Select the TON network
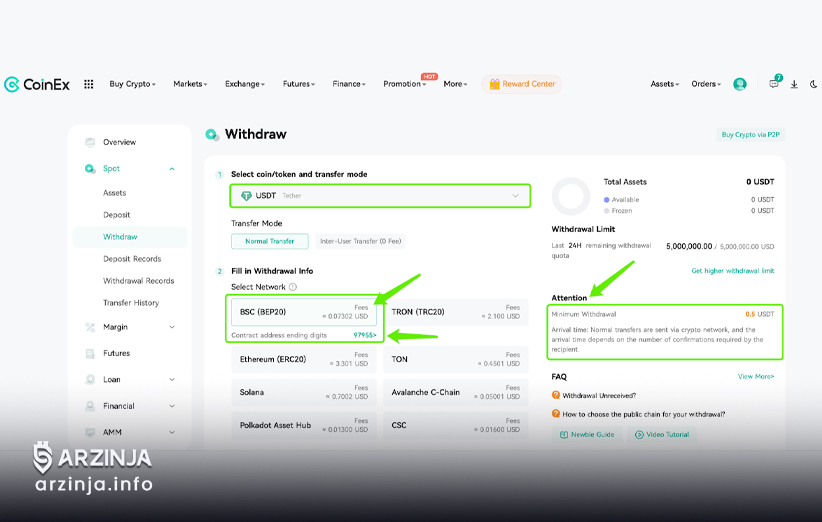This screenshot has height=522, width=822. tap(456, 360)
